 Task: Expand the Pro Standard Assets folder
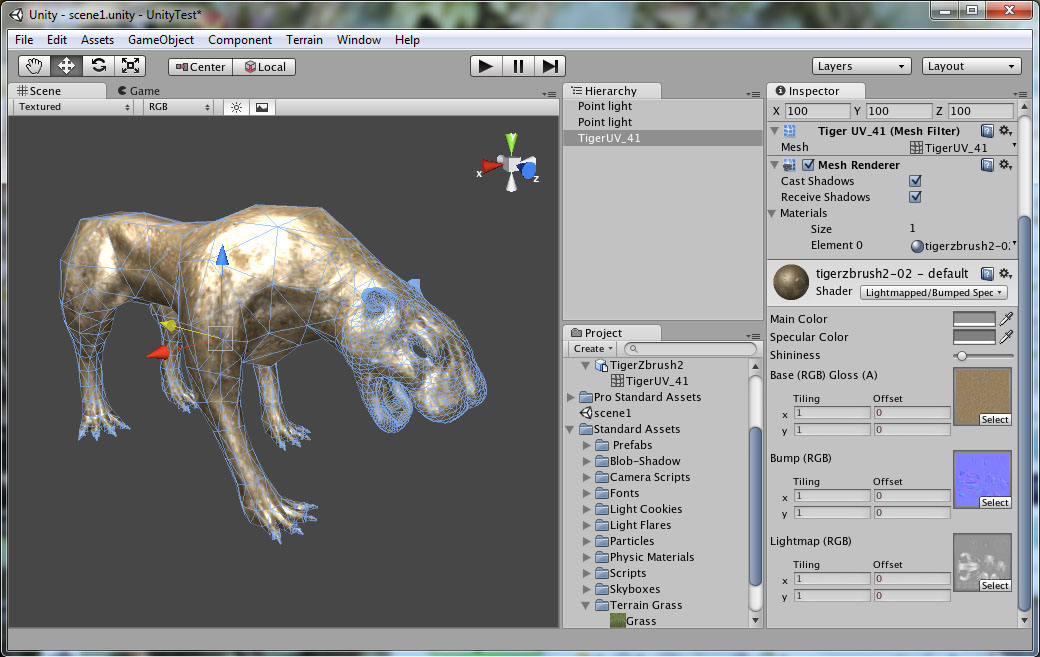[570, 397]
